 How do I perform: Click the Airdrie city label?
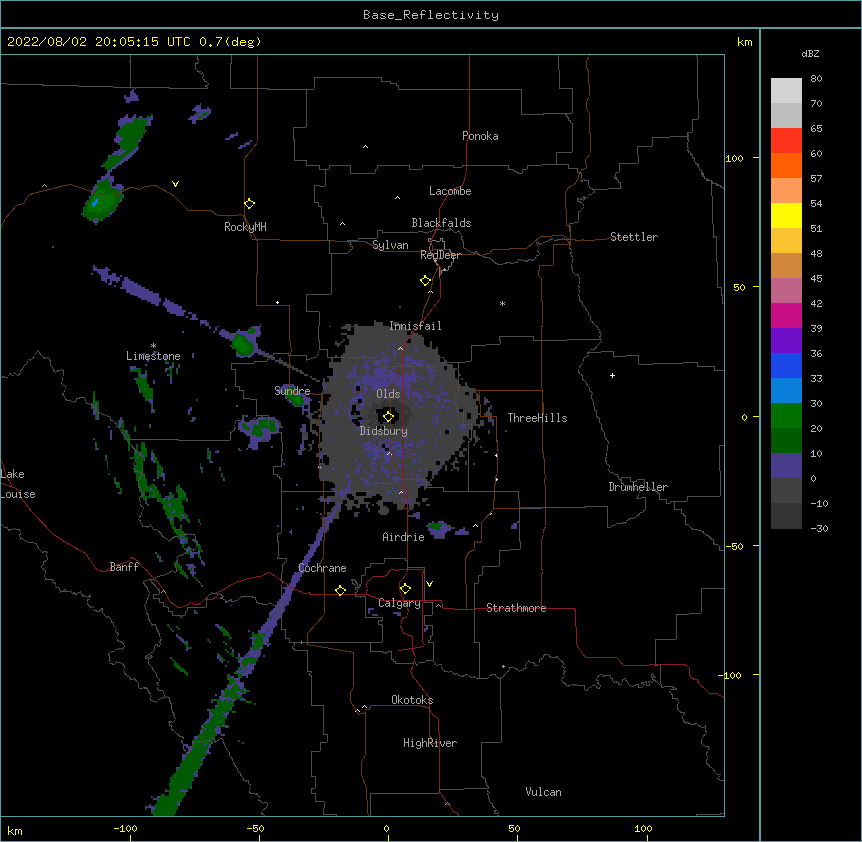404,537
